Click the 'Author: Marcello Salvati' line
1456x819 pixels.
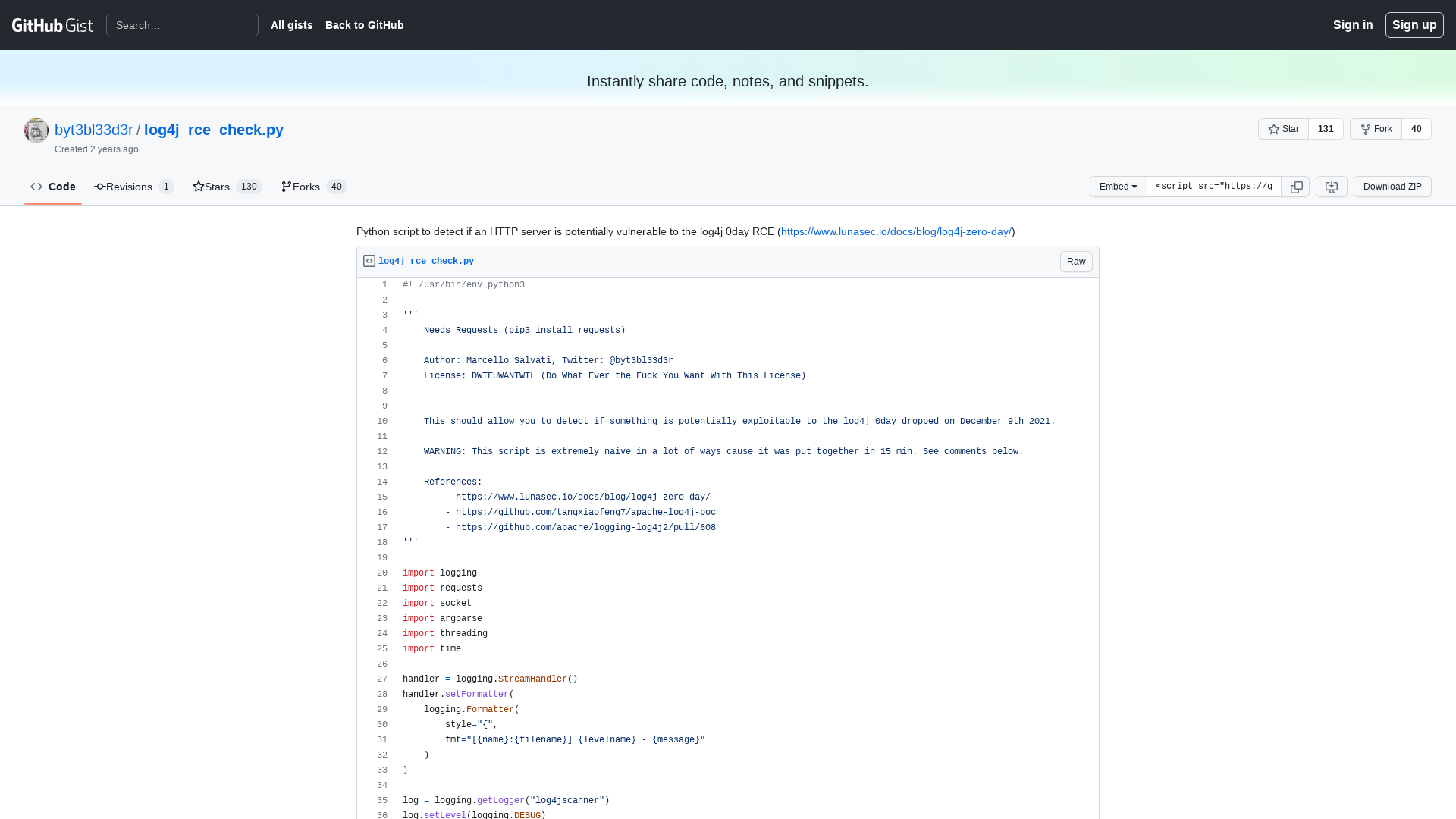(548, 361)
